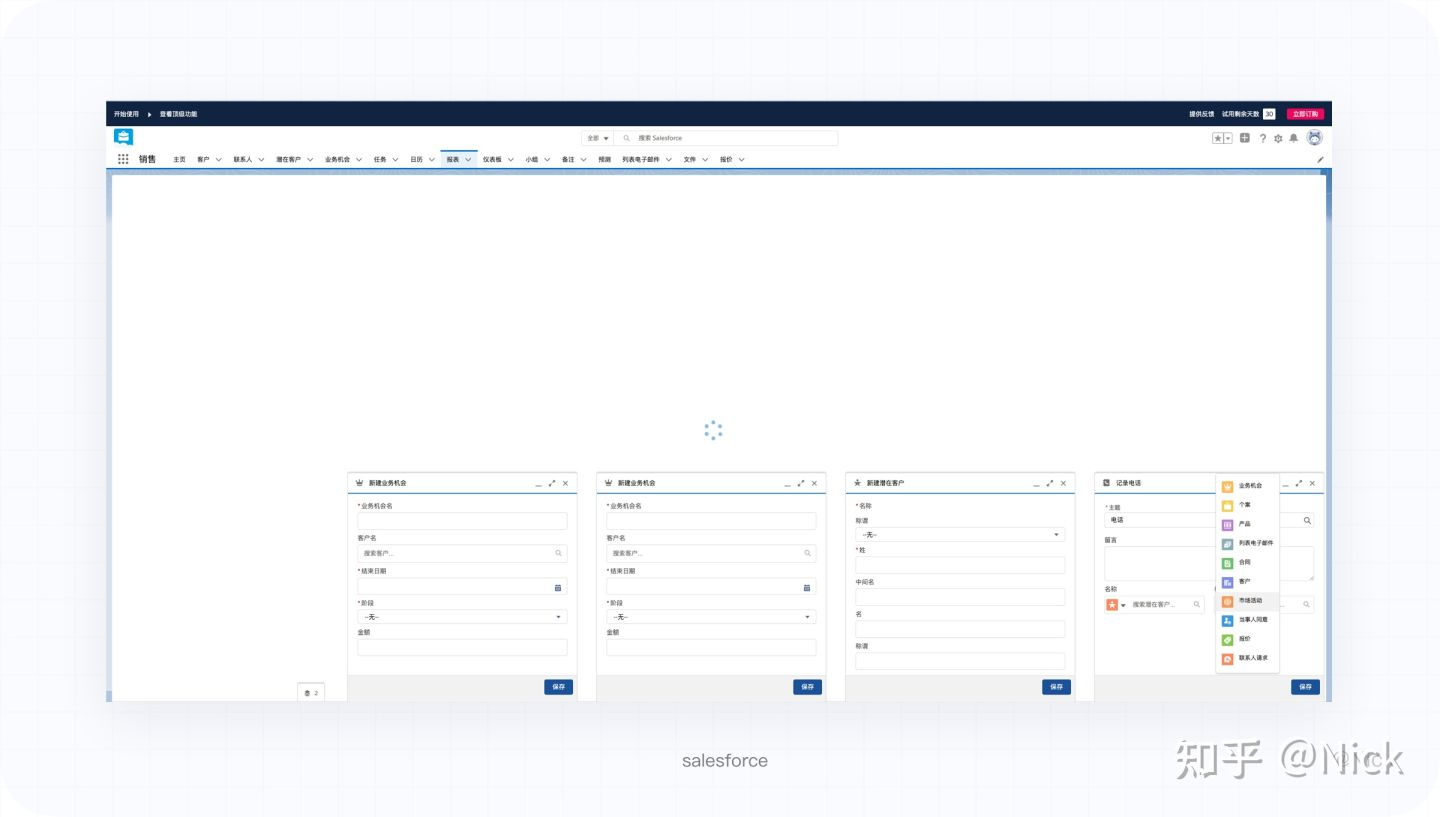This screenshot has height=817, width=1440.
Task: Expand object type arrow in 名称 field
Action: coord(1123,605)
